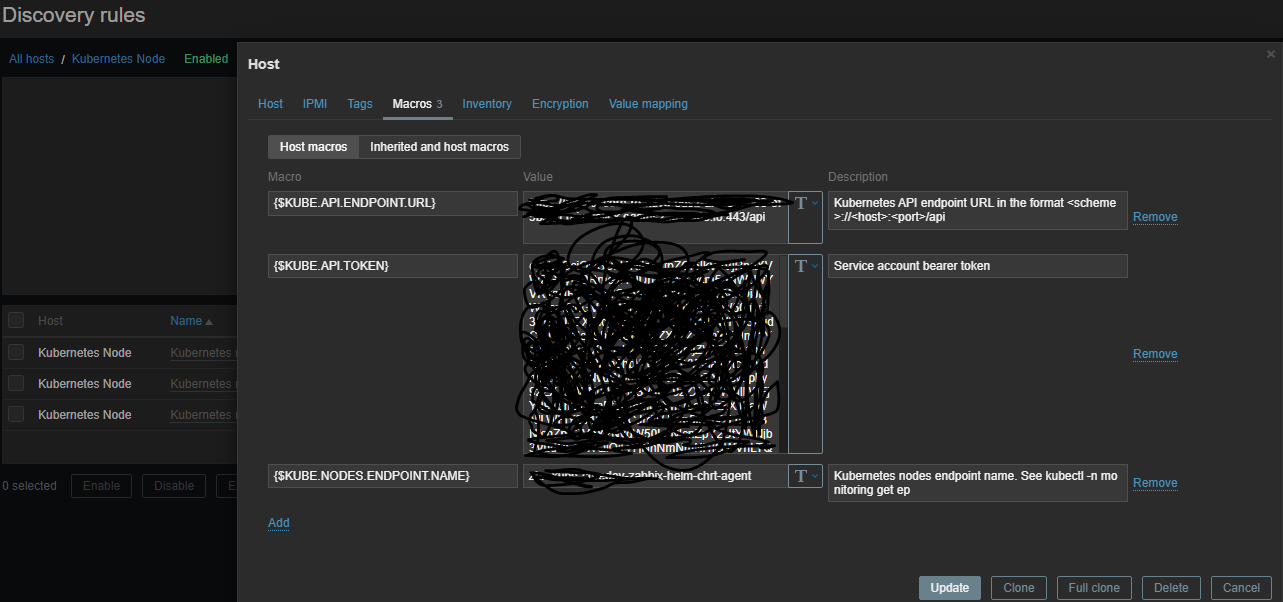The height and width of the screenshot is (602, 1283).
Task: Click the Full clone button
Action: point(1094,588)
